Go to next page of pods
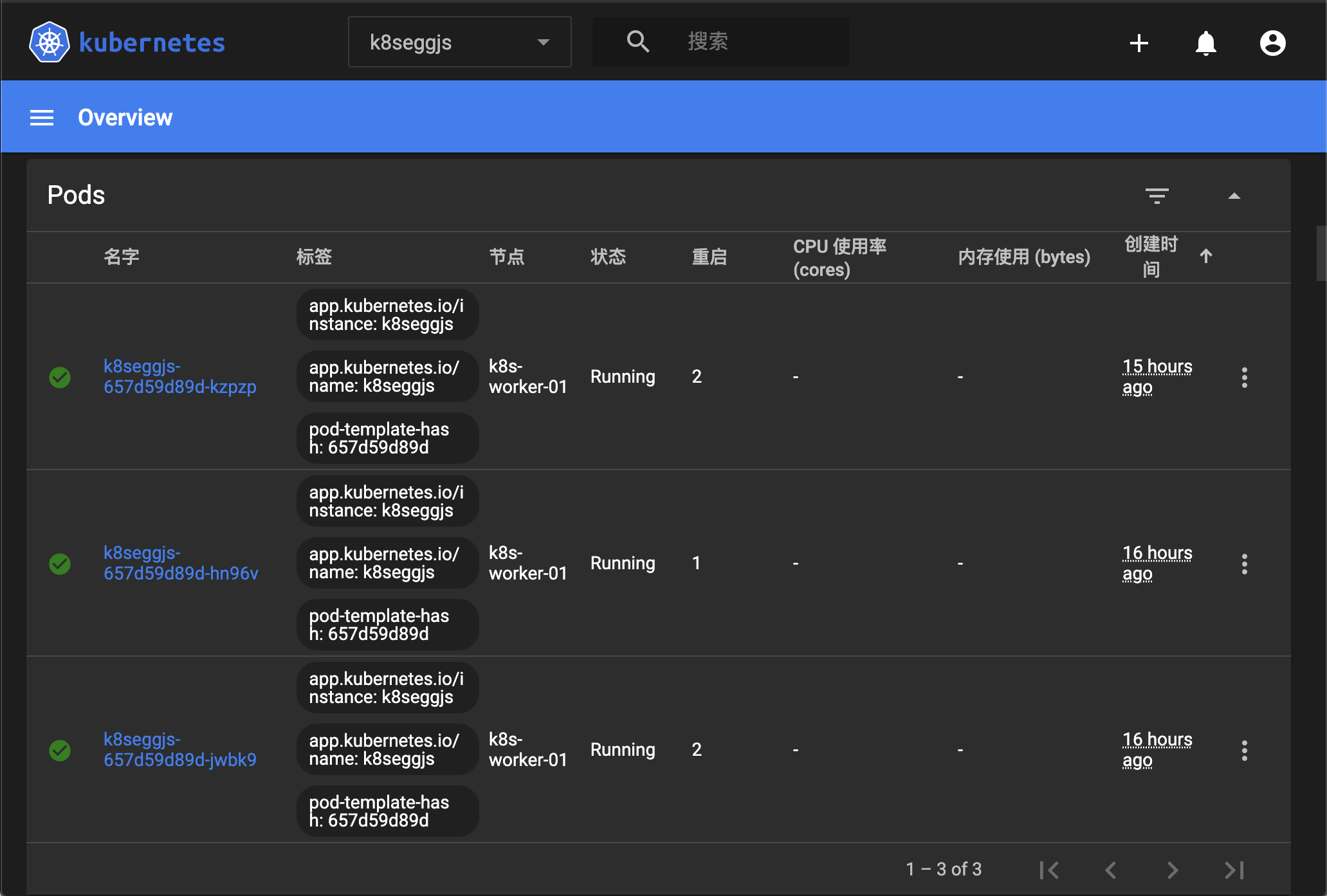Viewport: 1327px width, 896px height. [1172, 870]
